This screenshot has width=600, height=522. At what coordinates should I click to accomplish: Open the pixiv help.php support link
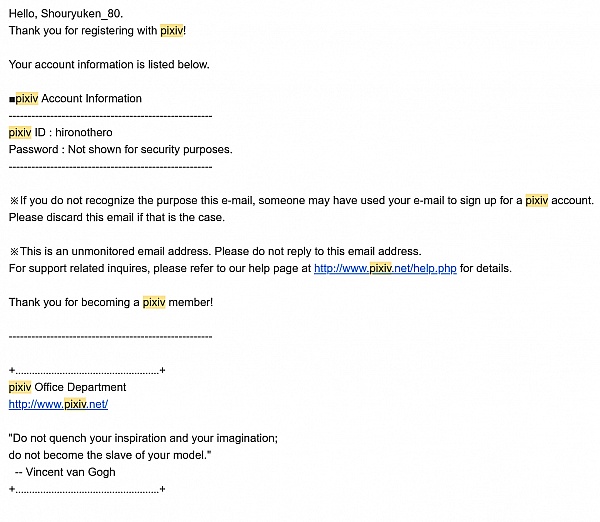(x=385, y=268)
